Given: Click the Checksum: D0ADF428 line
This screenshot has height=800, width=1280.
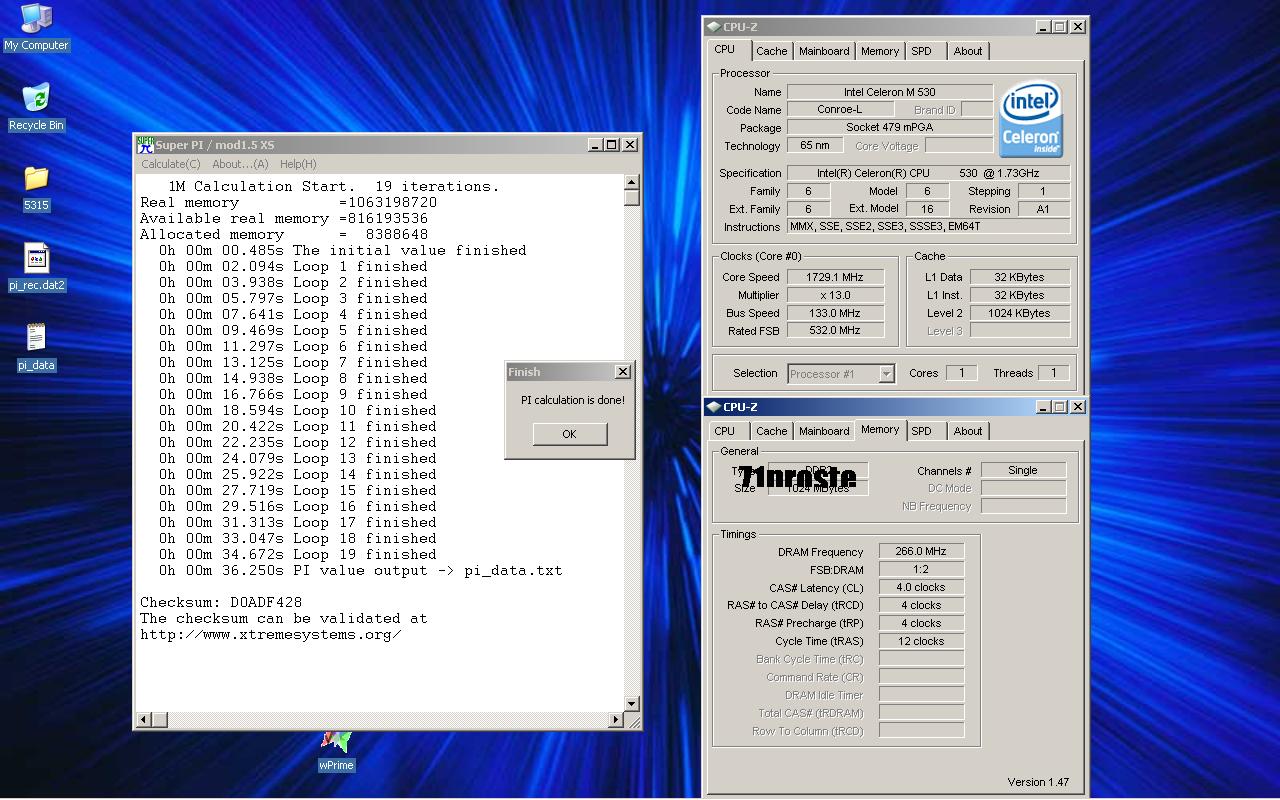Looking at the screenshot, I should coord(221,602).
